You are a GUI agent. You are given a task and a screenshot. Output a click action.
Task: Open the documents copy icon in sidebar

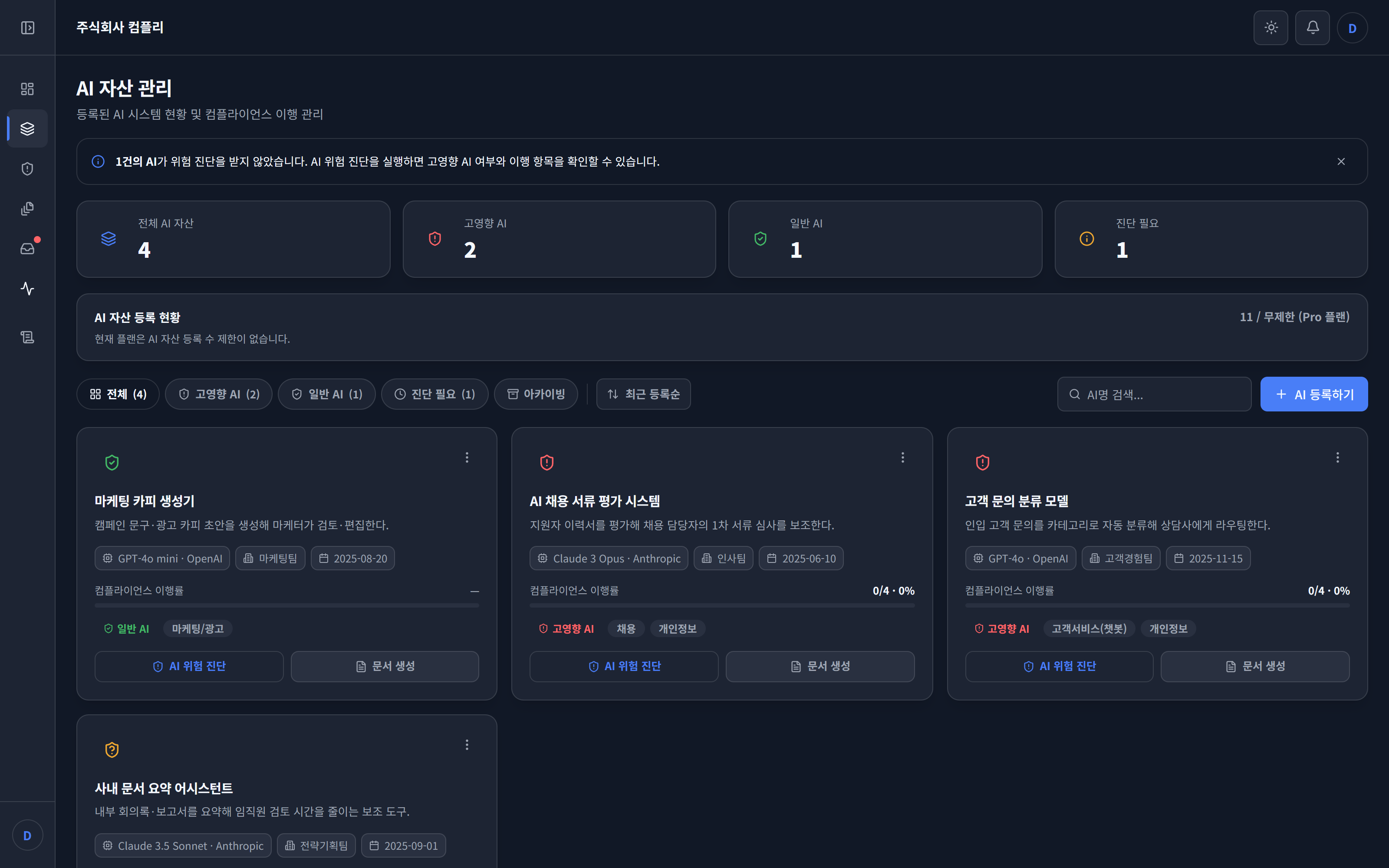(x=27, y=208)
